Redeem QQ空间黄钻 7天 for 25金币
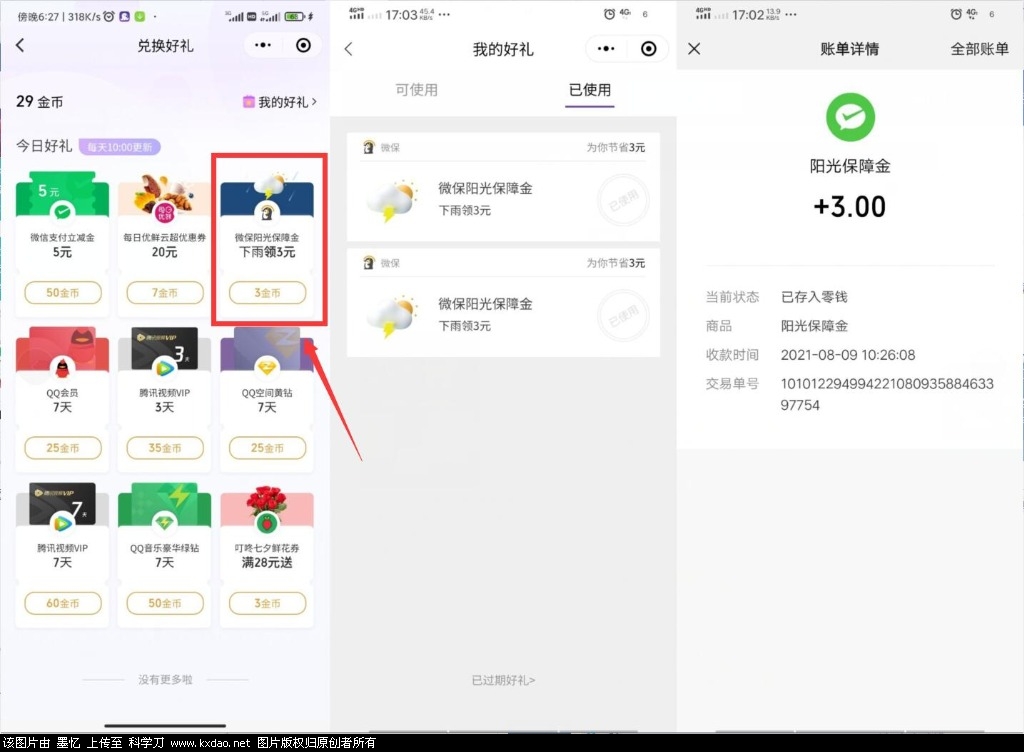 click(267, 448)
